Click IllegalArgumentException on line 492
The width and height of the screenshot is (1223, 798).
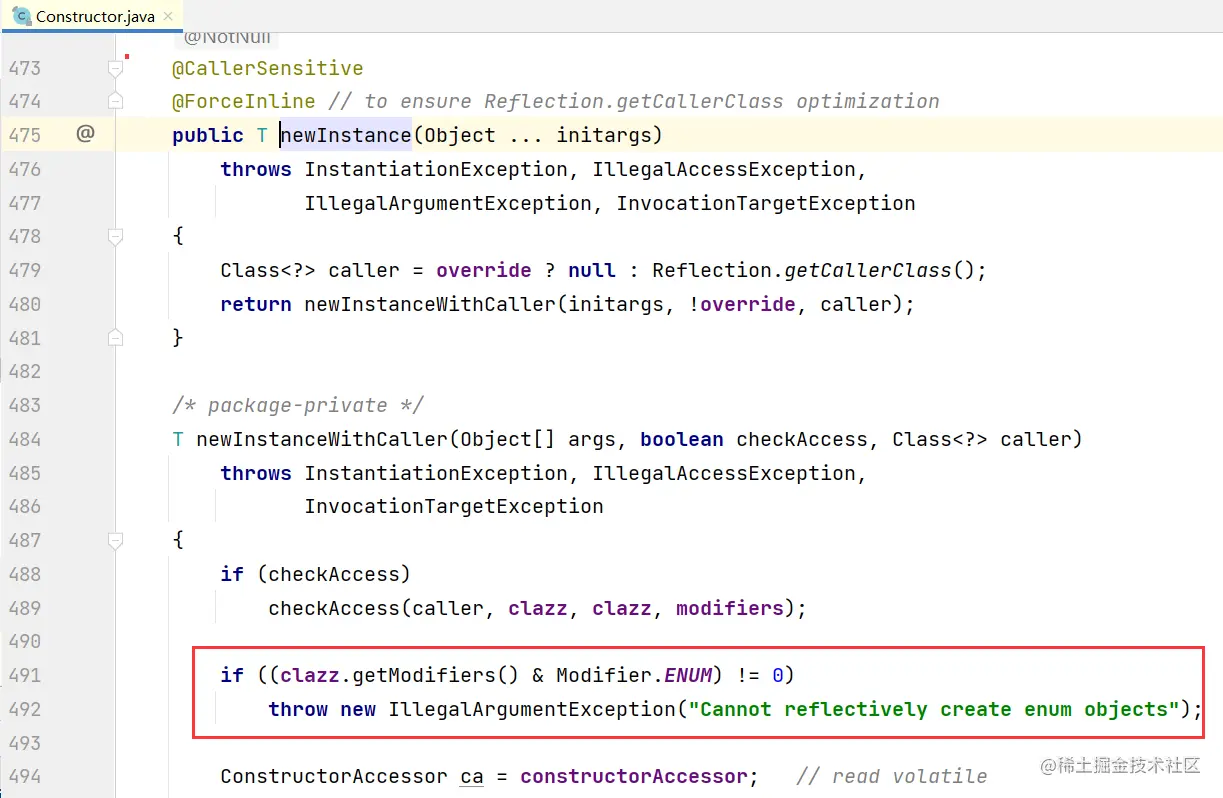click(532, 709)
